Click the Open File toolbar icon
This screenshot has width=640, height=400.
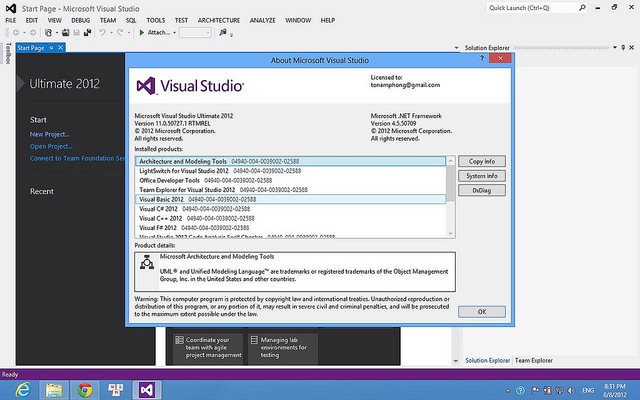(x=65, y=33)
